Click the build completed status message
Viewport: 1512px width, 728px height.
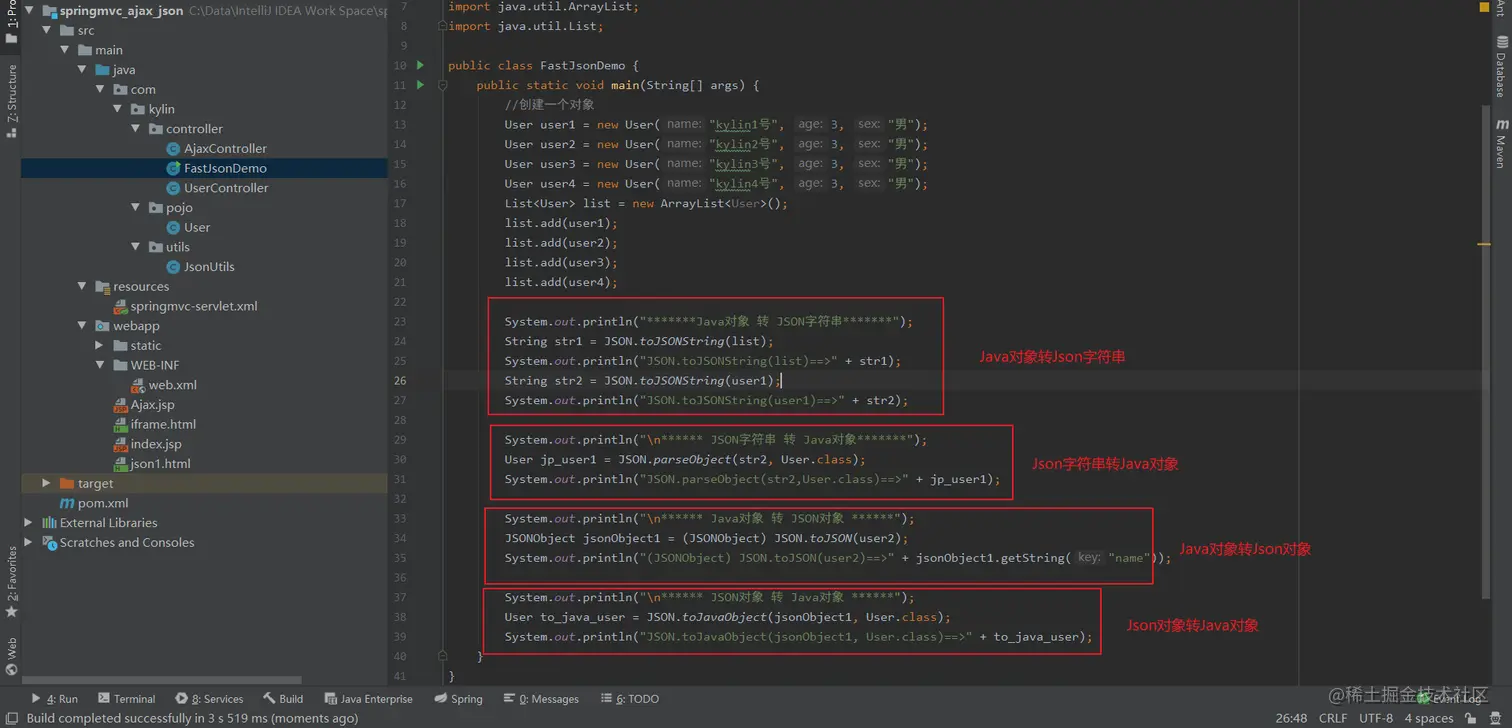click(192, 718)
